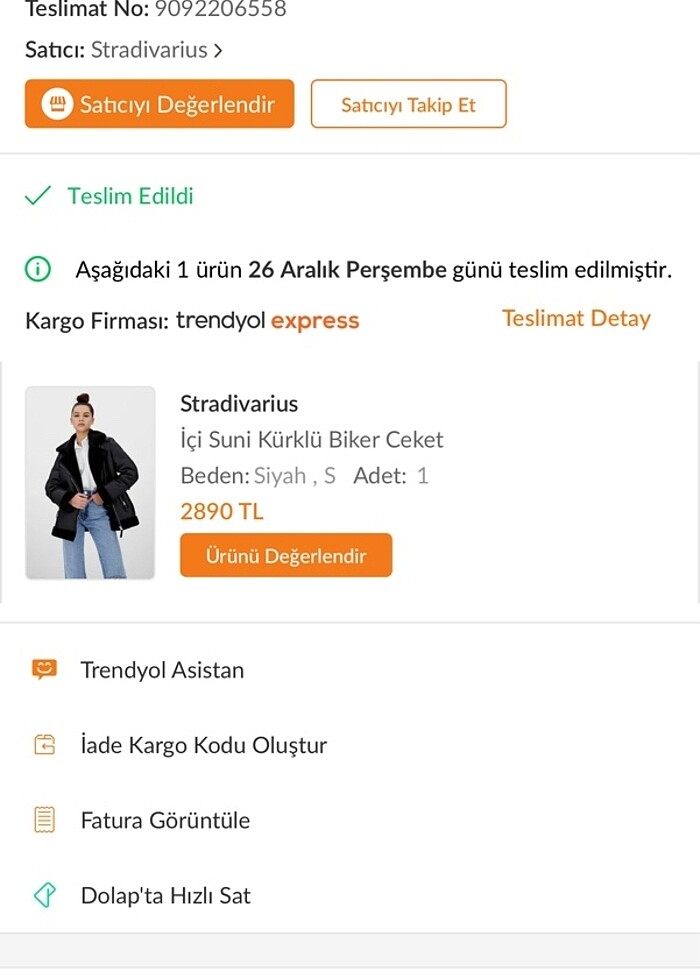Click the 2890 TL price text
The width and height of the screenshot is (700, 980).
[x=221, y=511]
